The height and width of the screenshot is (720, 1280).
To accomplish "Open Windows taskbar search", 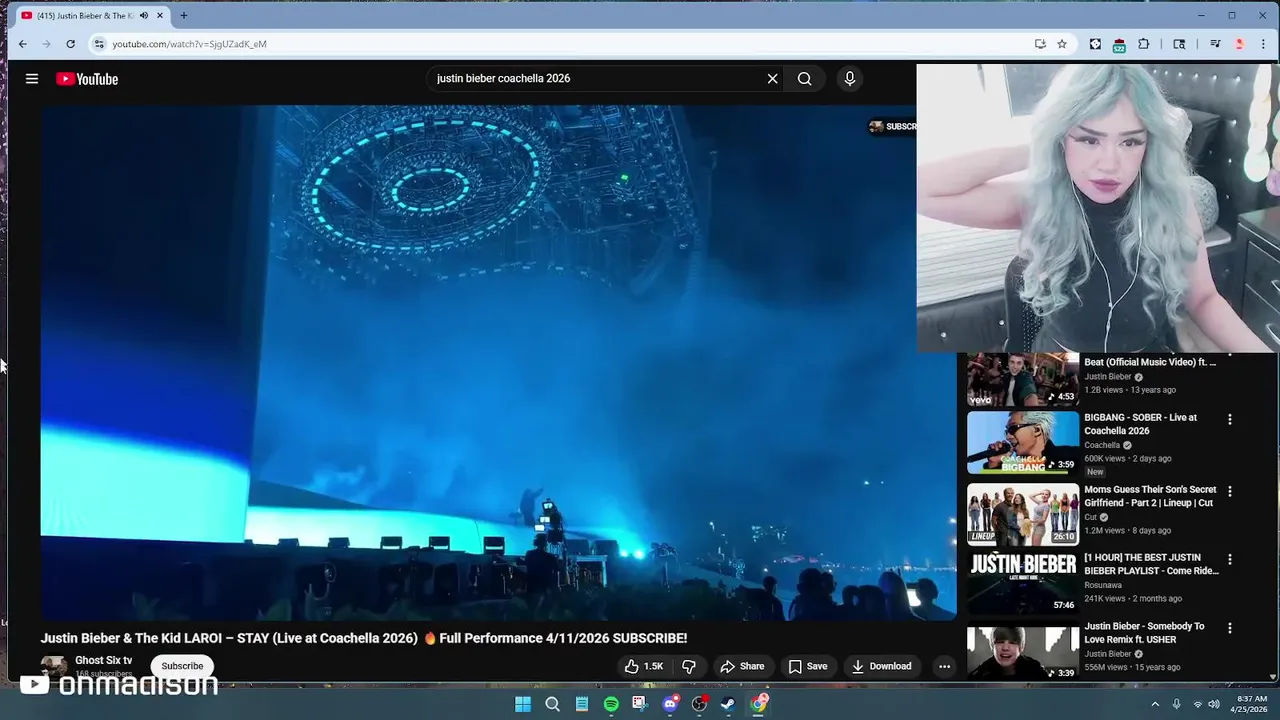I will (552, 704).
